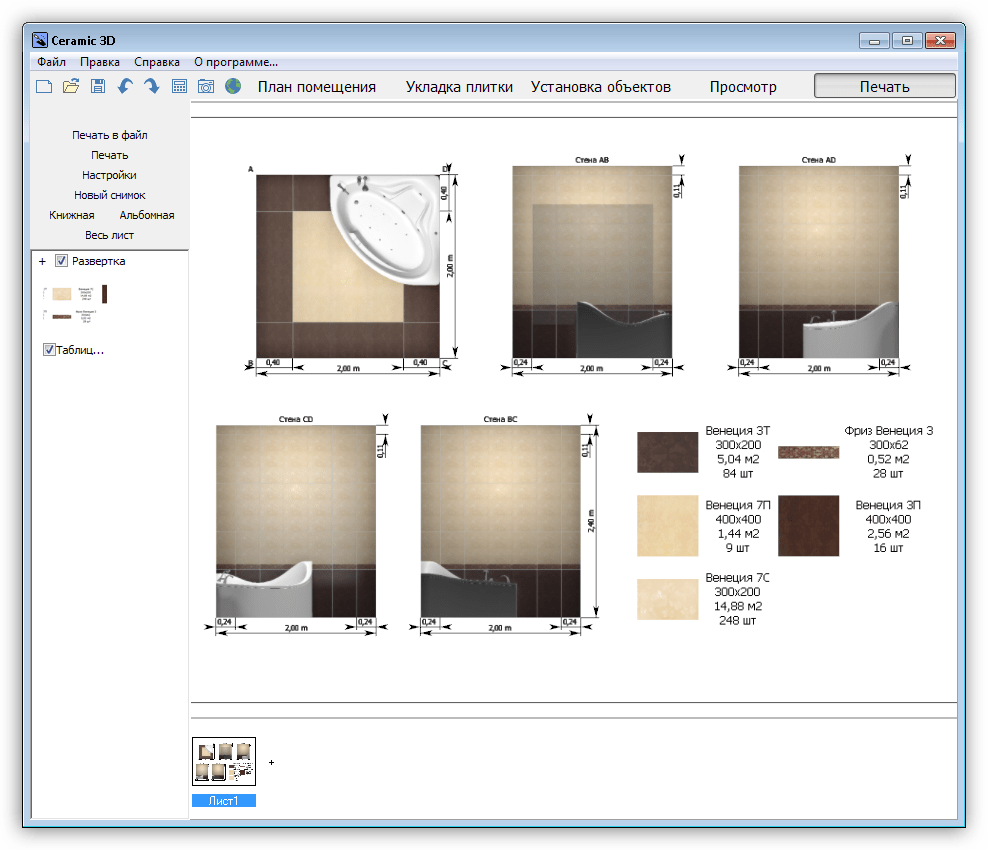Toggle the Таблиц... checkbox
Screen dimensions: 988x850
[x=49, y=349]
